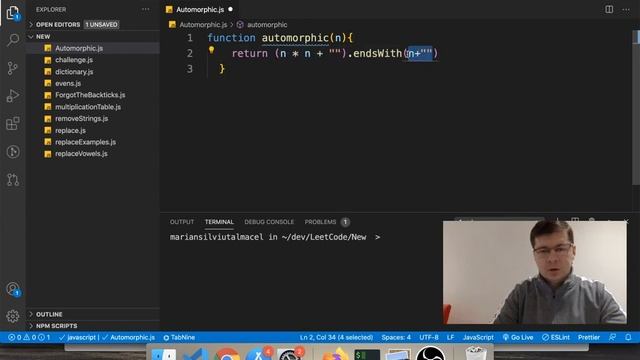640x360 pixels.
Task: Open evens.js in the explorer
Action: (x=68, y=84)
